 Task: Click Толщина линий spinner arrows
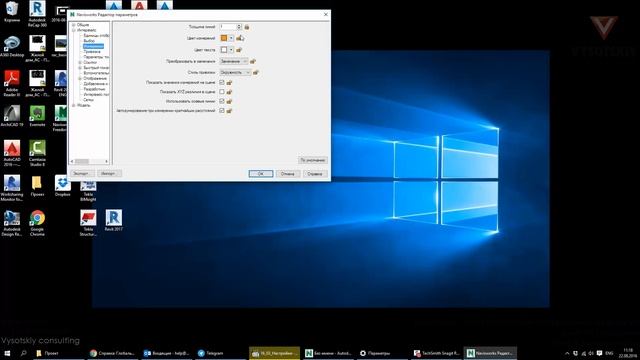coord(239,27)
